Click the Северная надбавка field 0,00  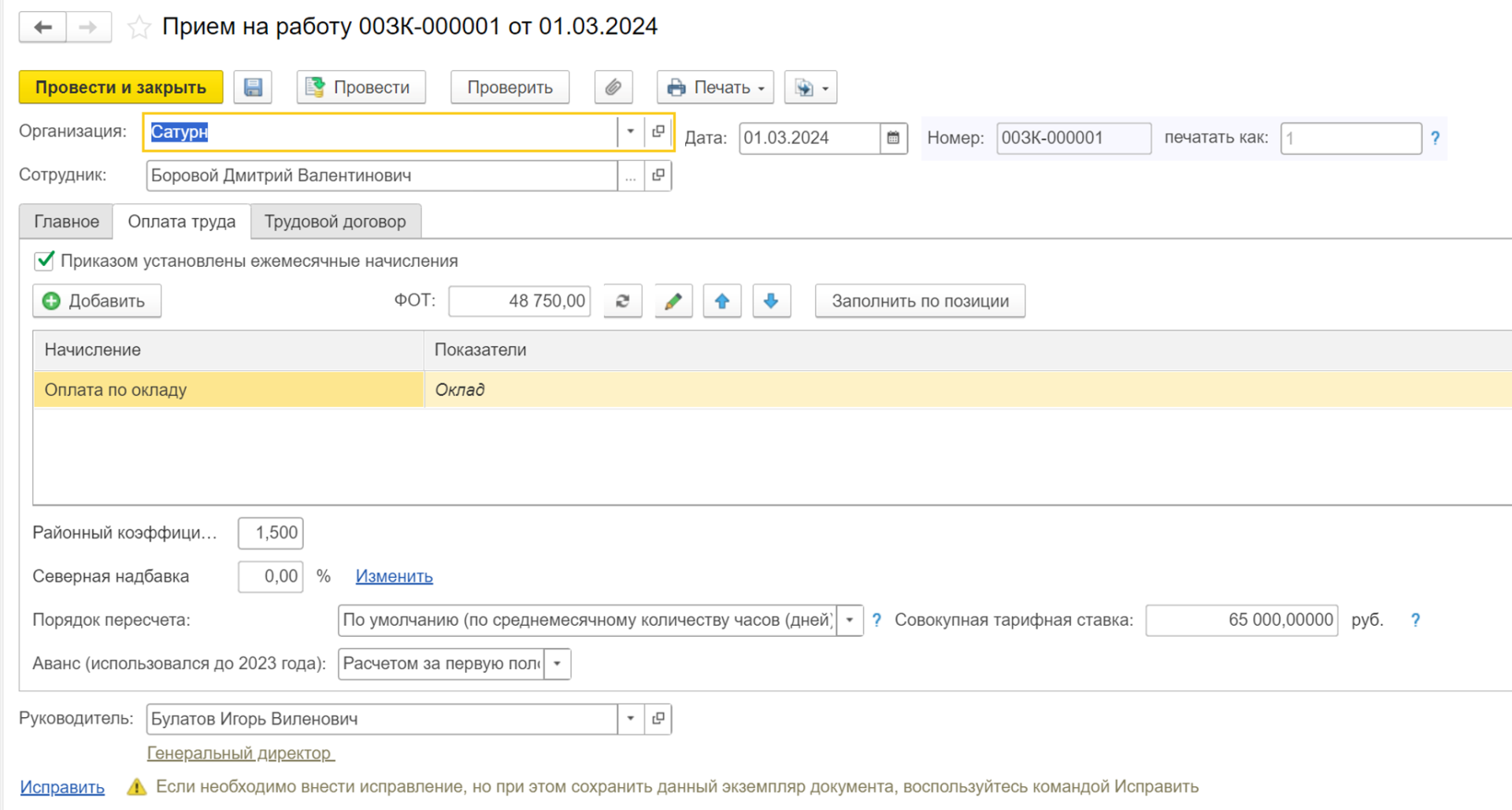[x=271, y=576]
